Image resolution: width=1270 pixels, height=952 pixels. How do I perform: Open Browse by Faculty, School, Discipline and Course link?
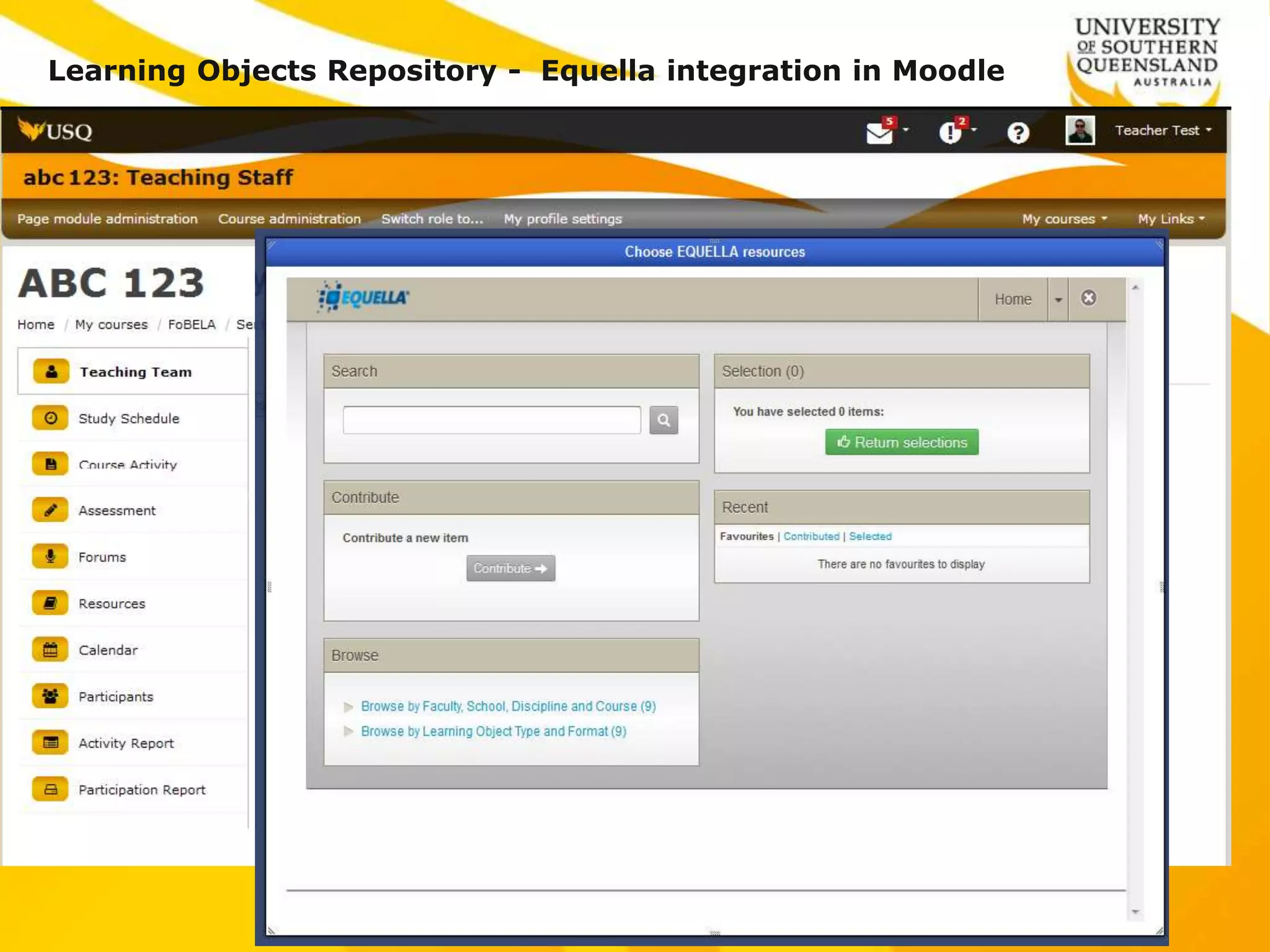pos(508,707)
